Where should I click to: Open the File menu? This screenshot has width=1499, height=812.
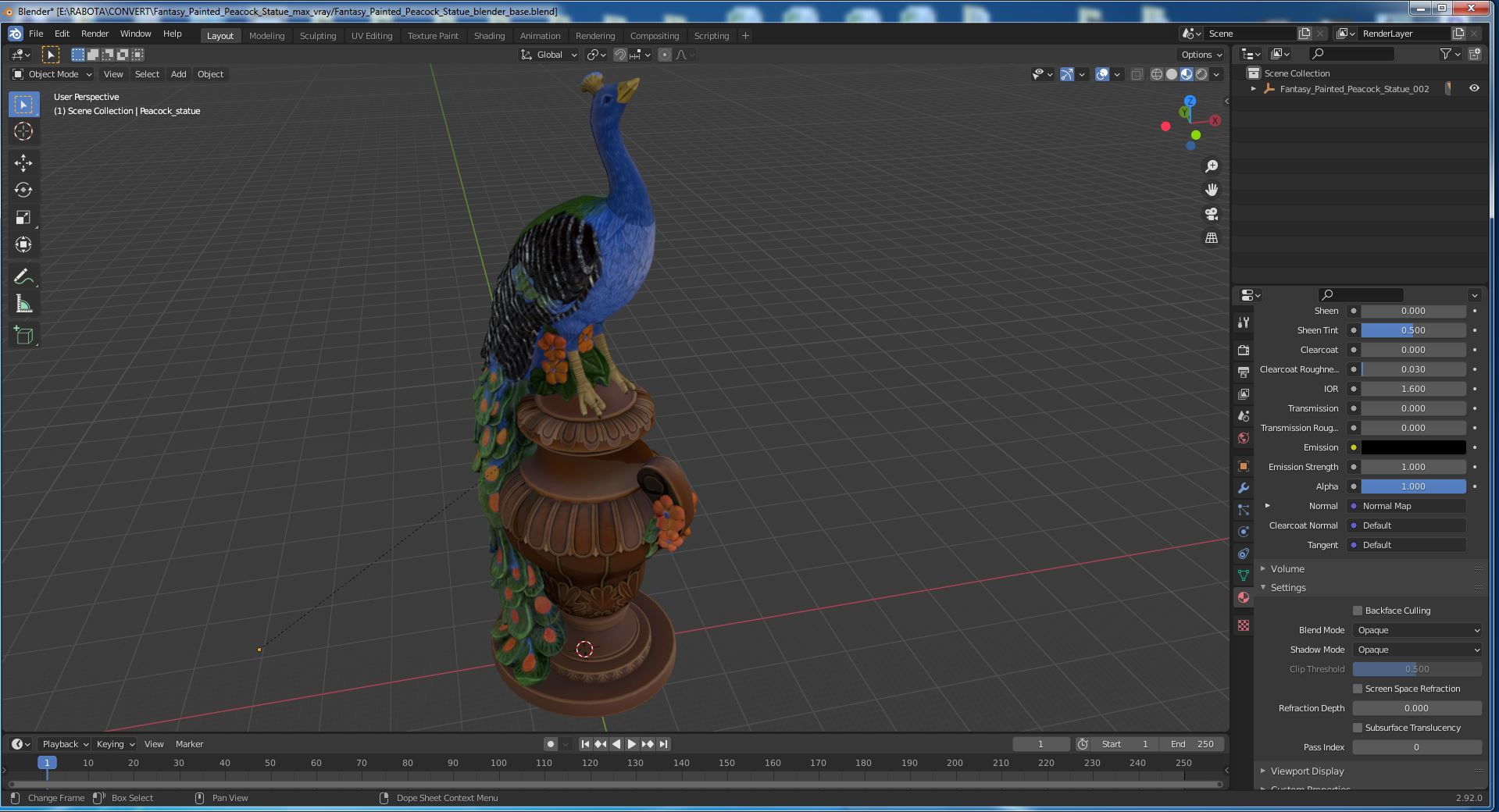click(36, 34)
